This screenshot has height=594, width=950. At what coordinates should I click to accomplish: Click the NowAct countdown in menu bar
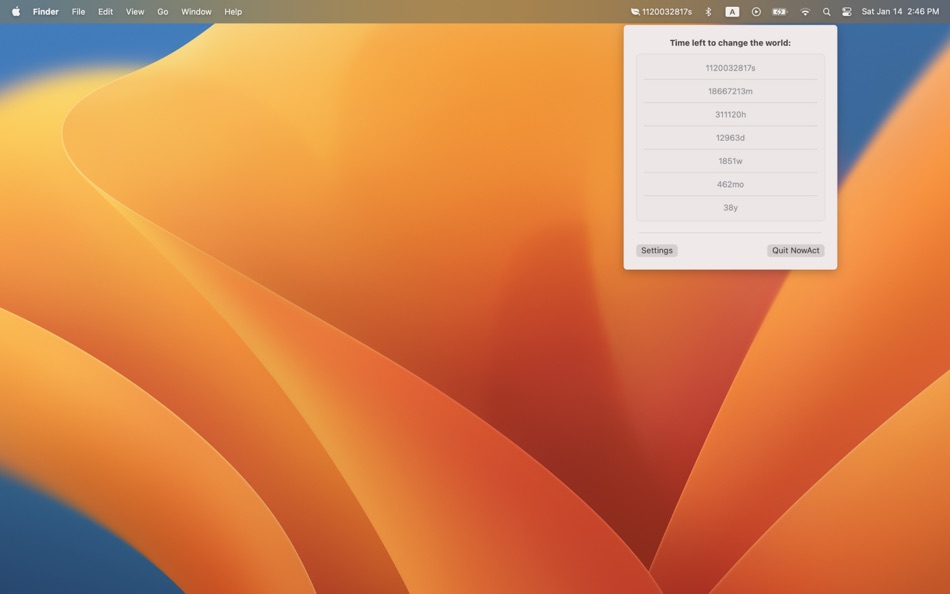(x=661, y=12)
